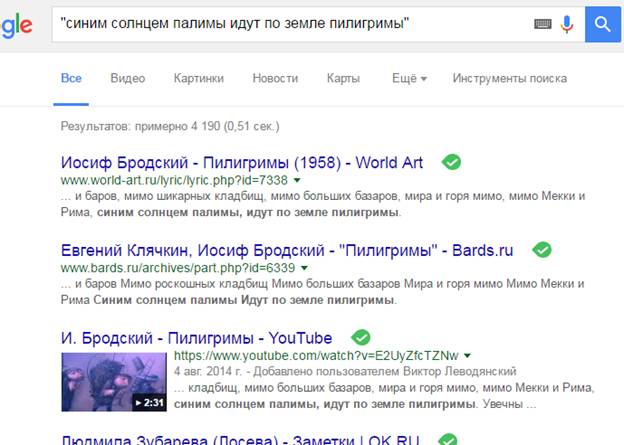This screenshot has width=624, height=445.
Task: Click green checkmark beside YouTube result
Action: pyautogui.click(x=361, y=337)
